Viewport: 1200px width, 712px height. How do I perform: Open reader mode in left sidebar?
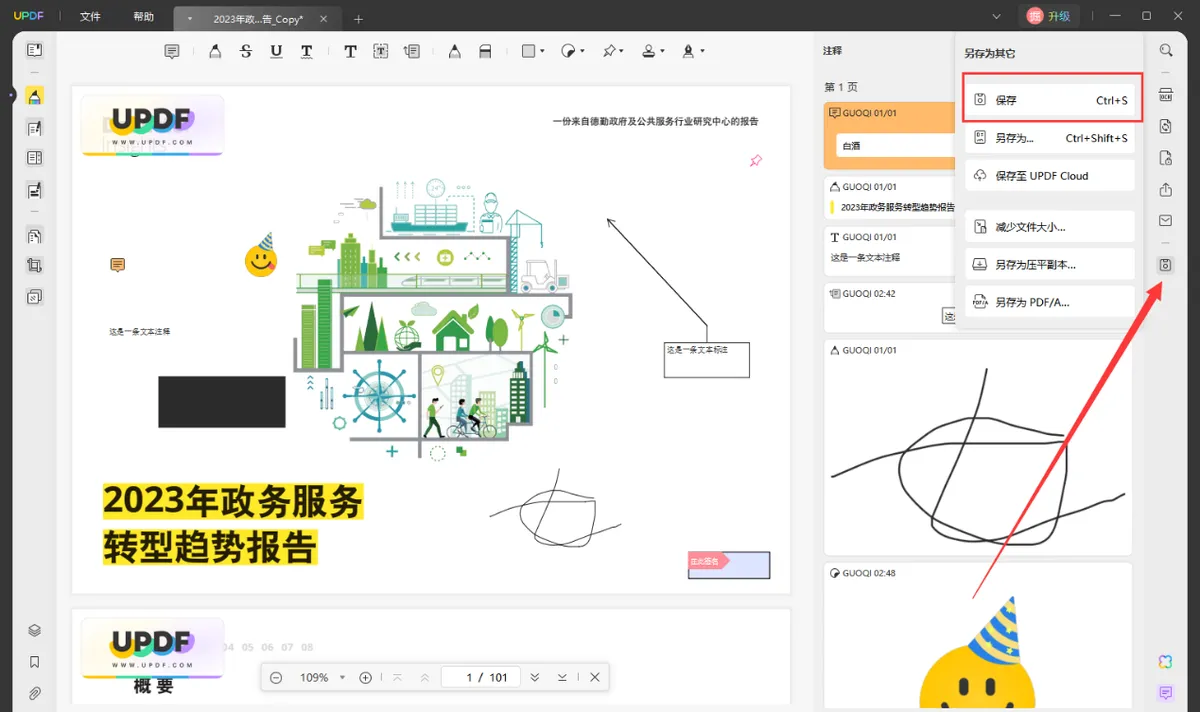[34, 50]
